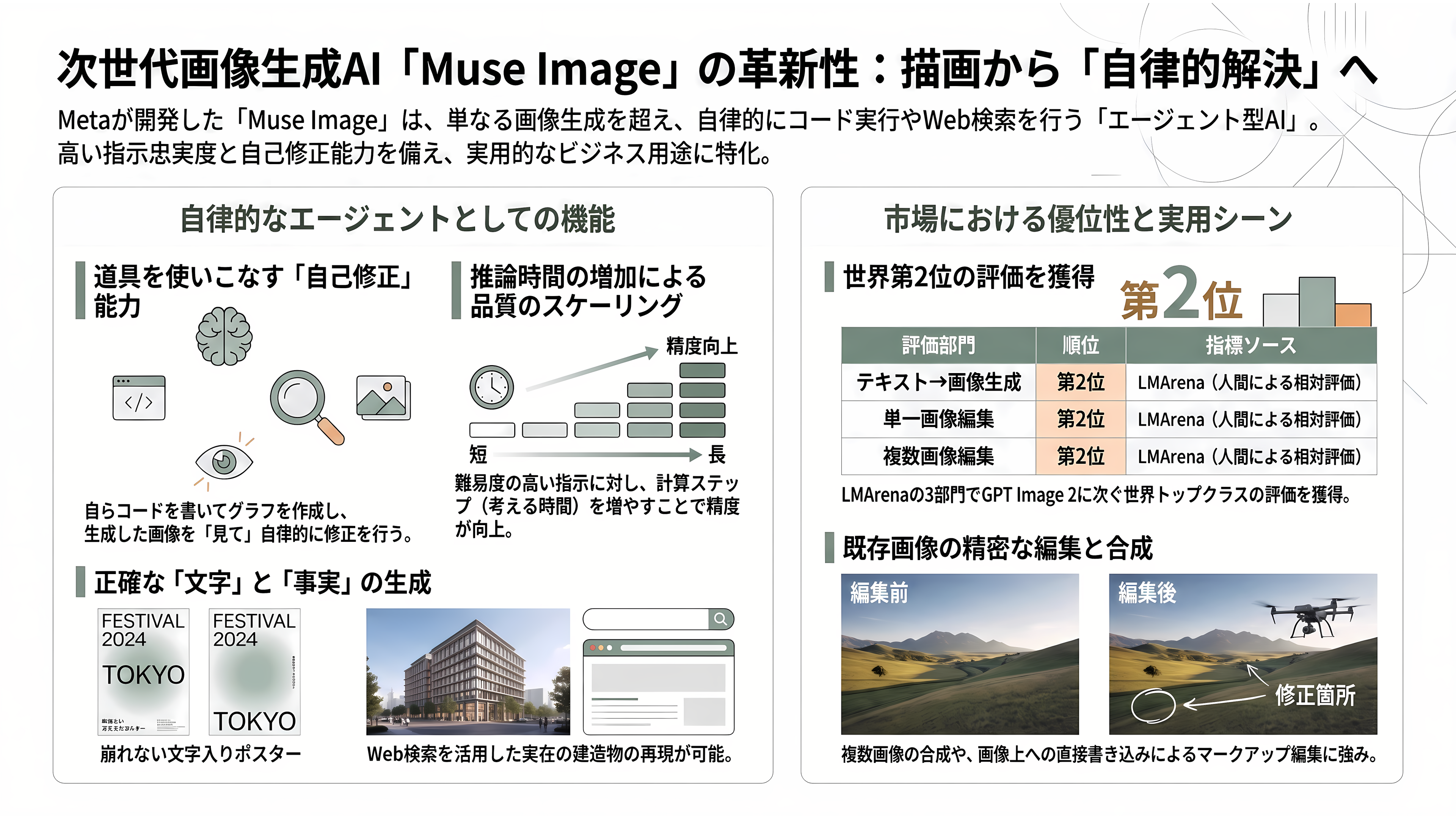The height and width of the screenshot is (819, 1456).
Task: Open the 編集後 landscape image
Action: tap(1243, 654)
